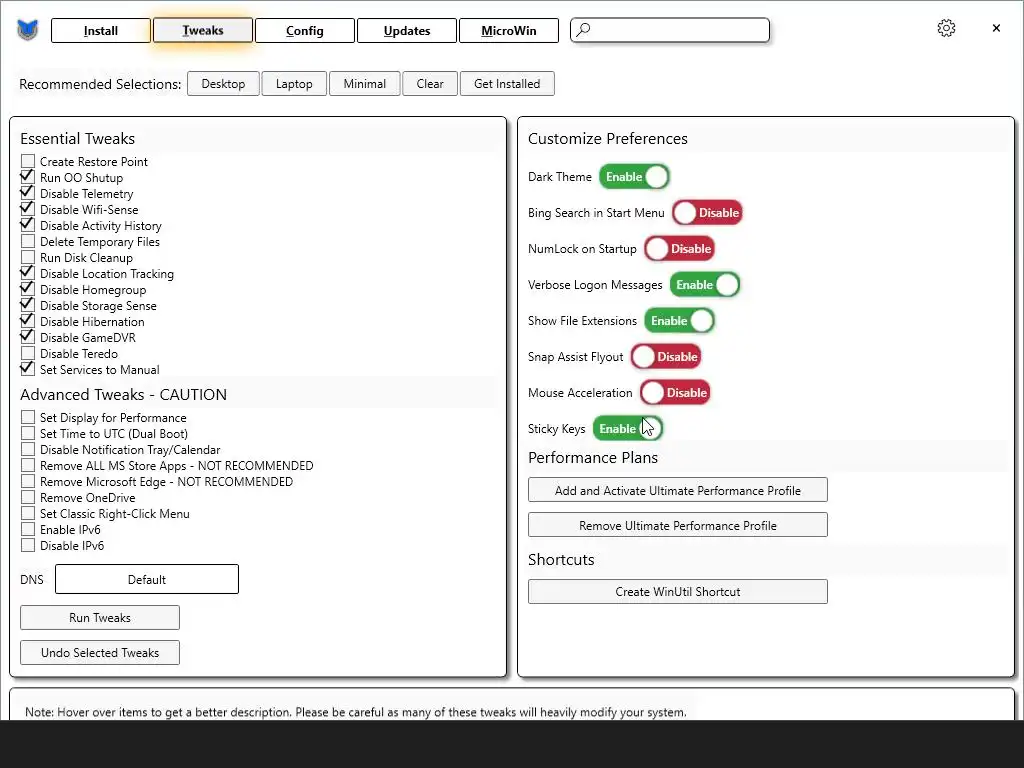
Task: Go to the Updates tab
Action: 407,31
